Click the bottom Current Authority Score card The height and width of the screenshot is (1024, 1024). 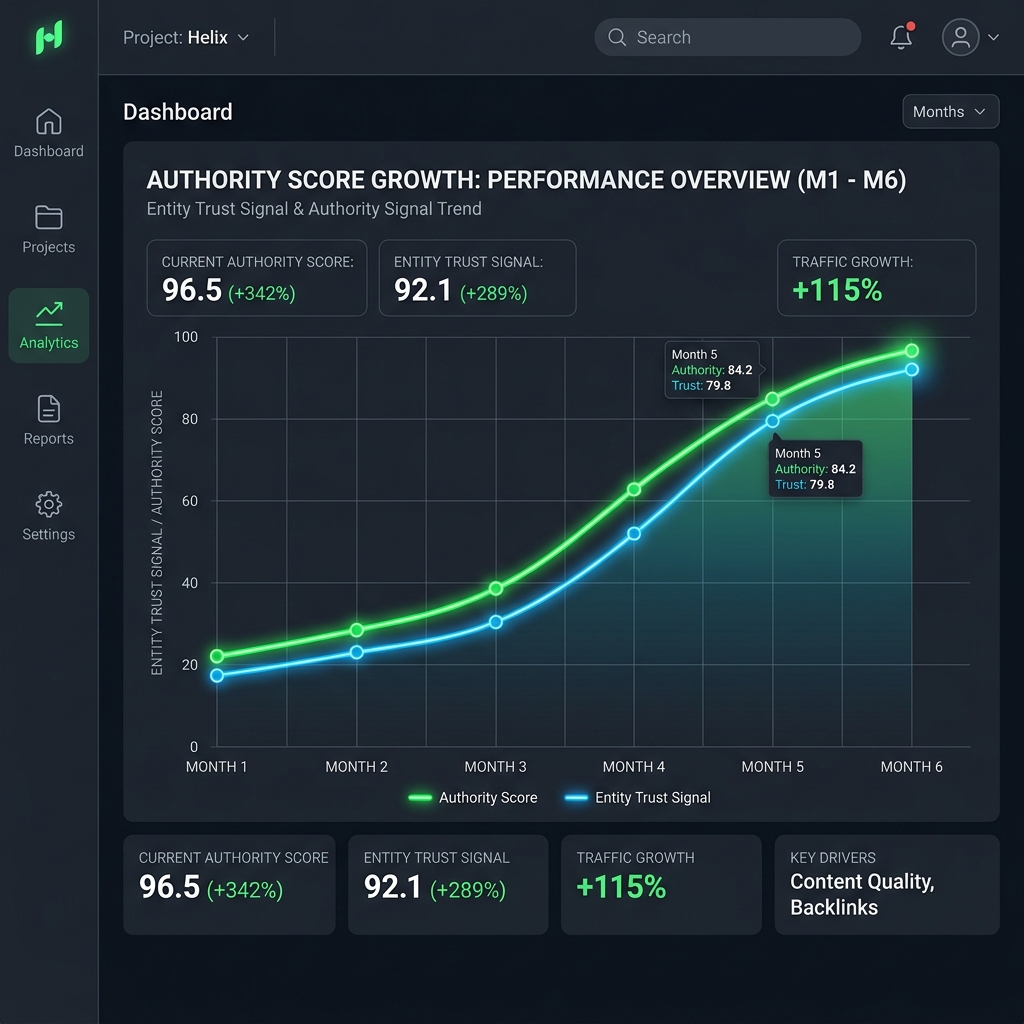(229, 884)
